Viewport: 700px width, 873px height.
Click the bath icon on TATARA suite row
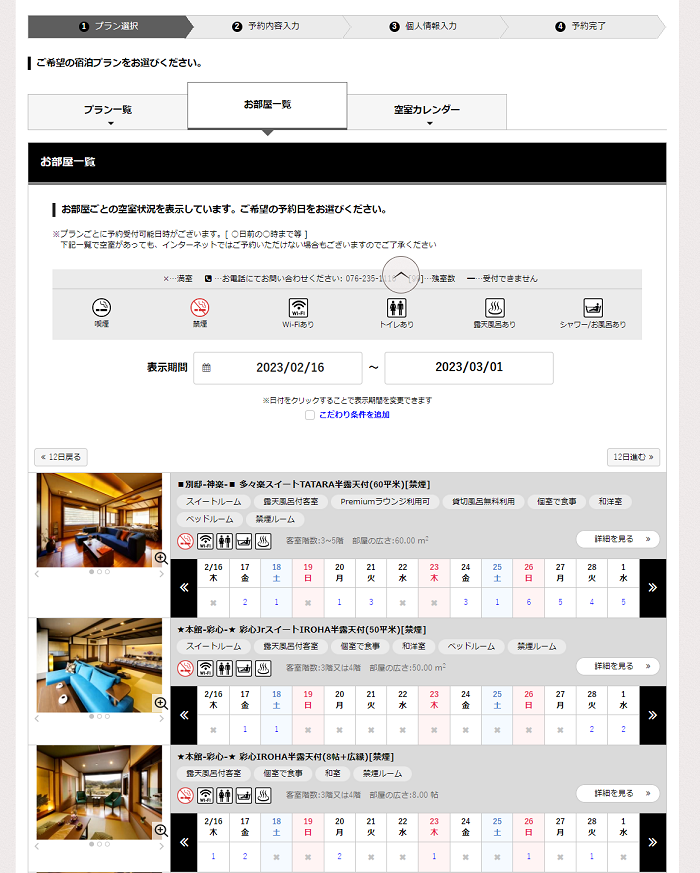(244, 541)
